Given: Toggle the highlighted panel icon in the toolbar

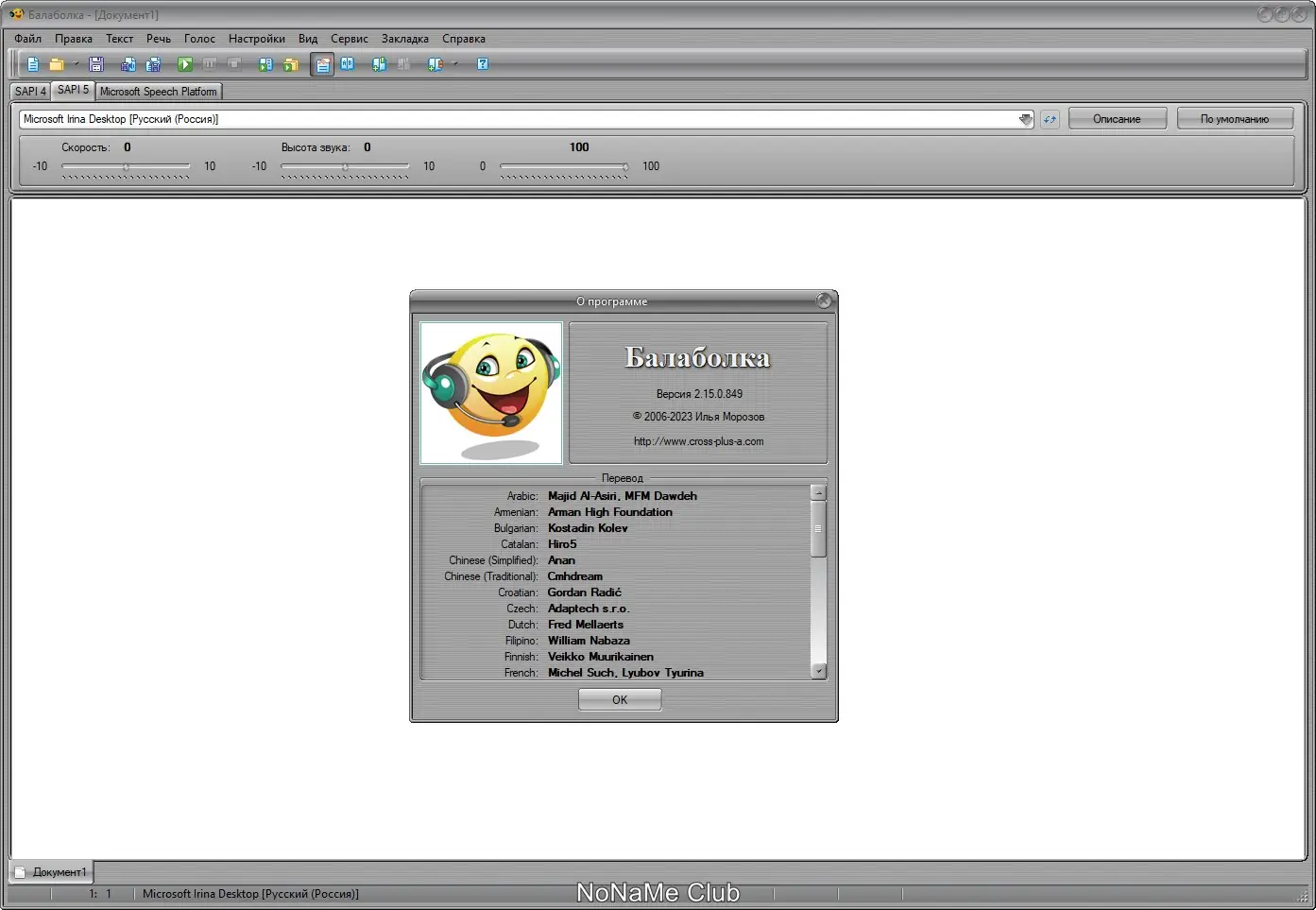Looking at the screenshot, I should pyautogui.click(x=323, y=64).
